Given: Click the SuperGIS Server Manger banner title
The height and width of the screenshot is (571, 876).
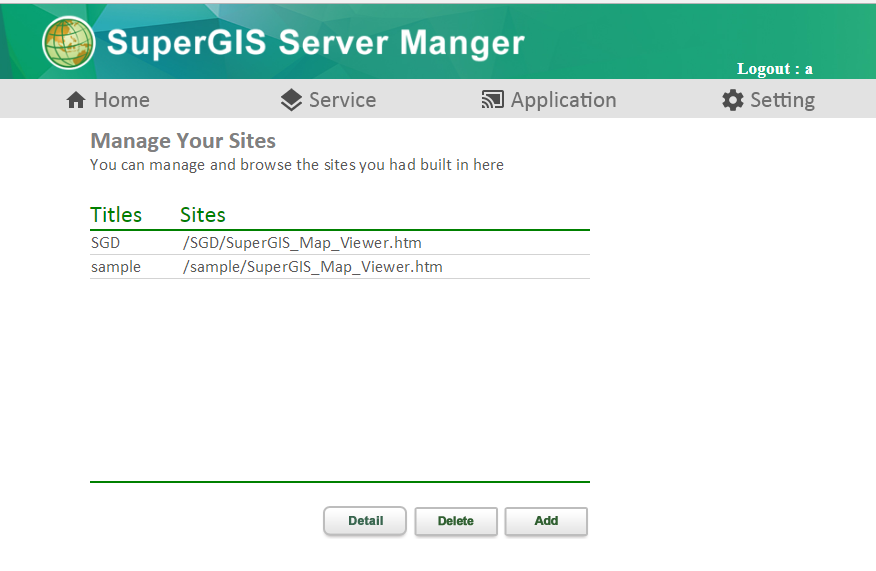Looking at the screenshot, I should pos(316,43).
